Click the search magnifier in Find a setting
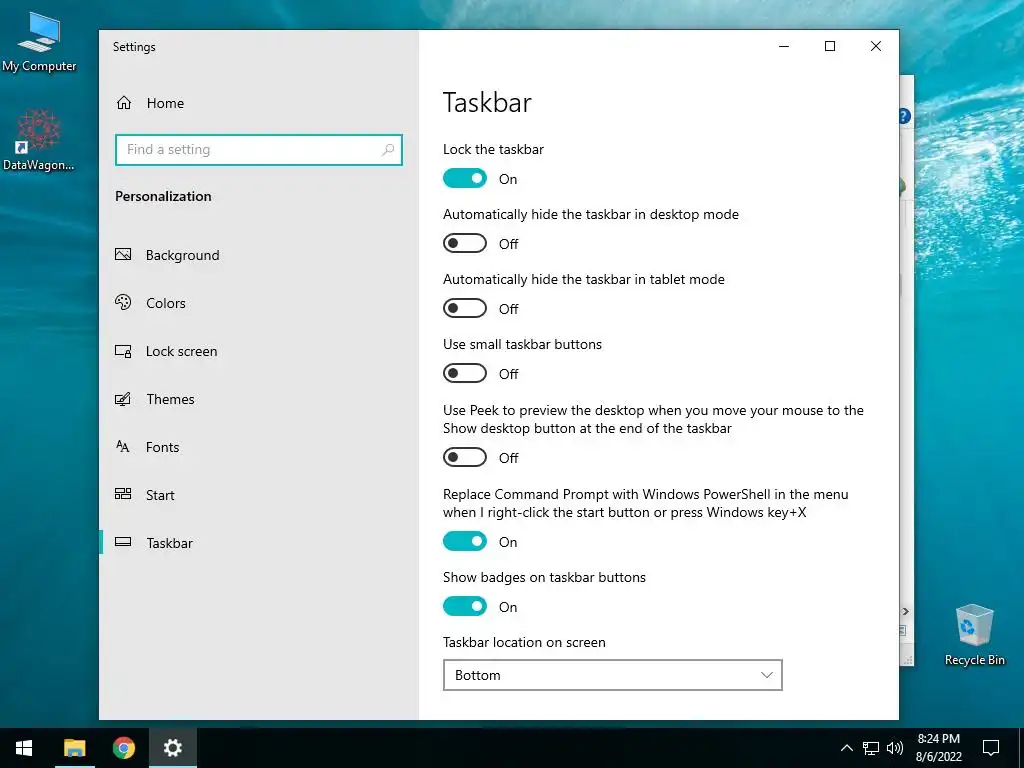The height and width of the screenshot is (768, 1024). (x=388, y=150)
